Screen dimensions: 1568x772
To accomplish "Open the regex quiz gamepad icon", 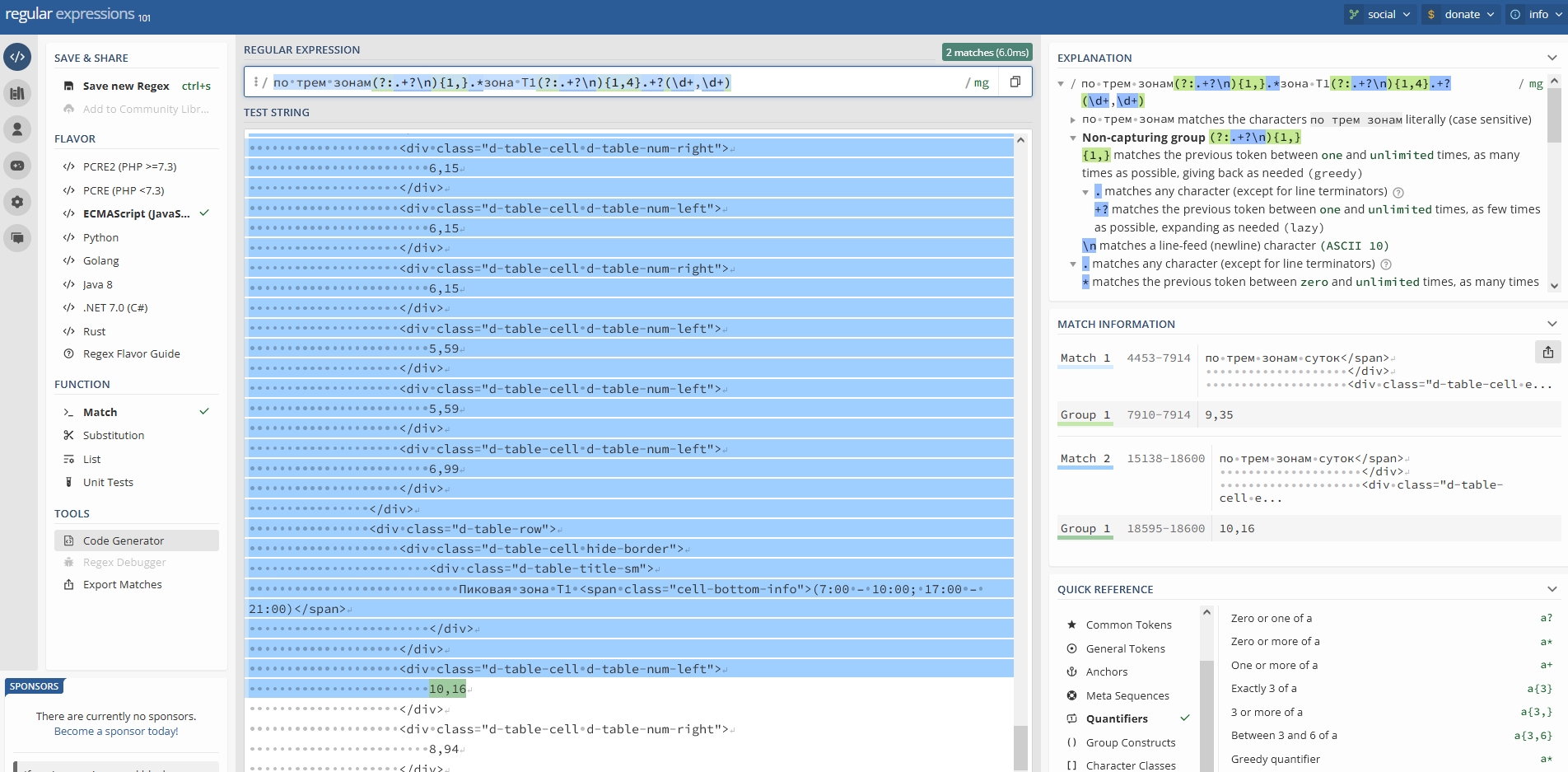I will pos(17,166).
